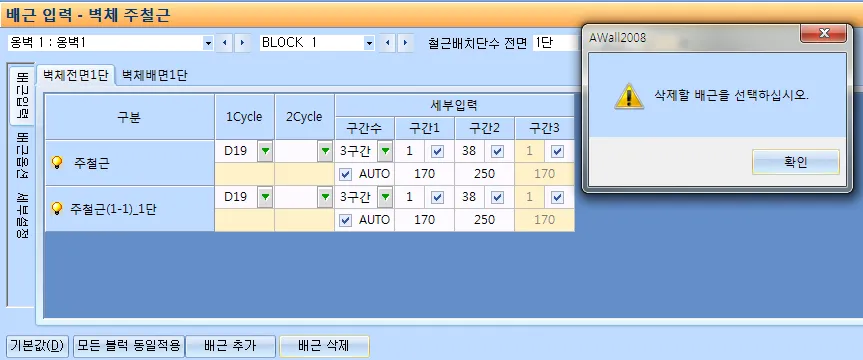The height and width of the screenshot is (360, 863).
Task: Open the 옹벽 1 : 옹벽1 dropdown
Action: [x=207, y=43]
